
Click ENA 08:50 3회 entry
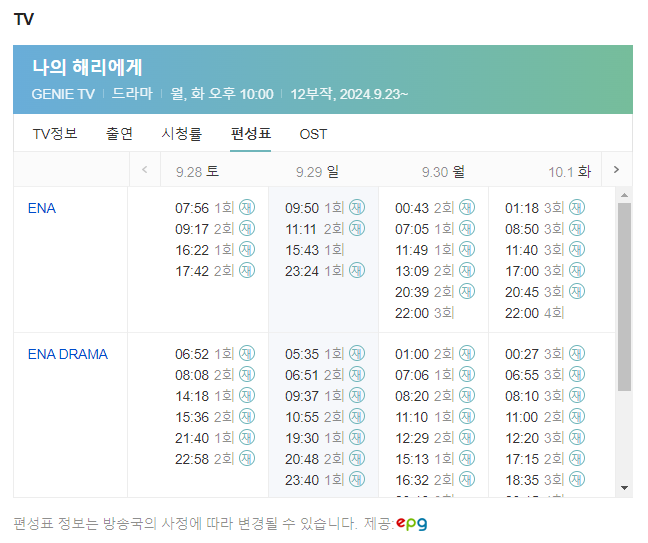545,229
